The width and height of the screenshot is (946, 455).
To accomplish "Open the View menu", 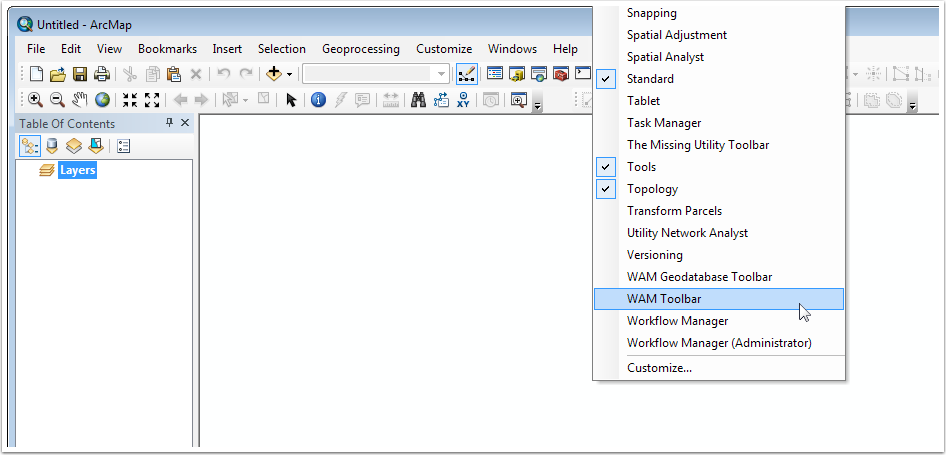I will (109, 49).
